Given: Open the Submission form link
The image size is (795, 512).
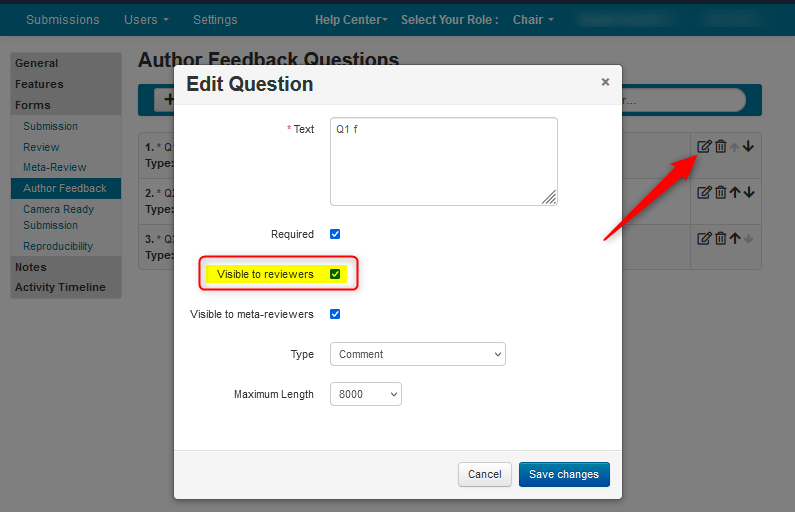Looking at the screenshot, I should [x=50, y=126].
